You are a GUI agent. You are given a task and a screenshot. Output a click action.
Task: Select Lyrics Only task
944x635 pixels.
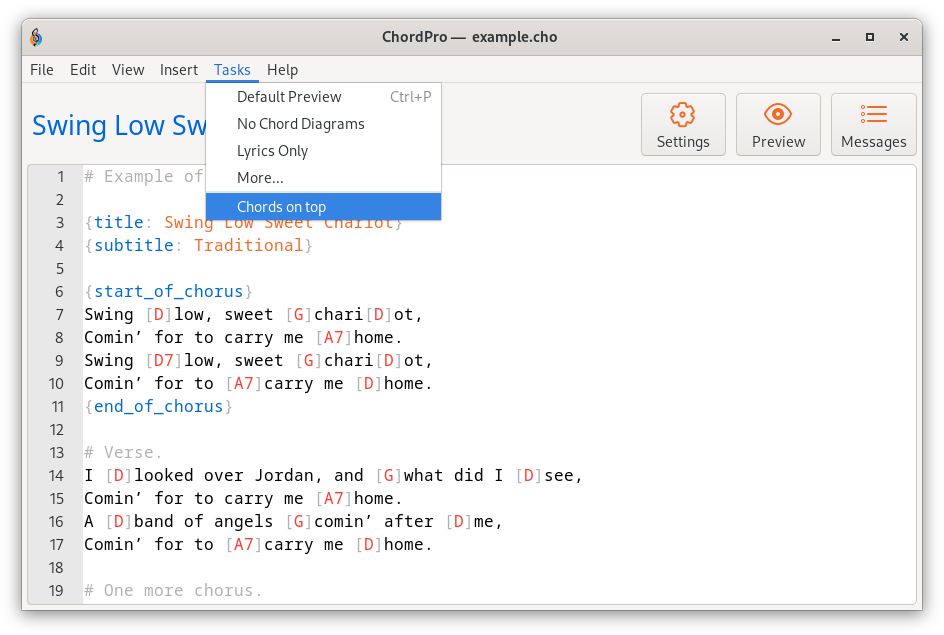pos(323,151)
